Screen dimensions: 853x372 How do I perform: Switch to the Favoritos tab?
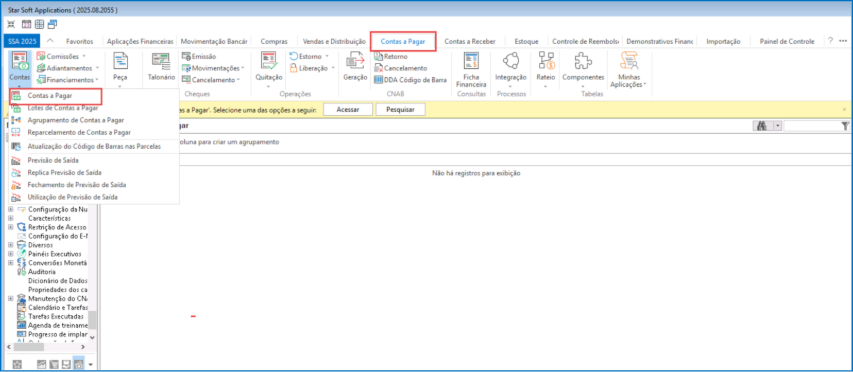(80, 41)
